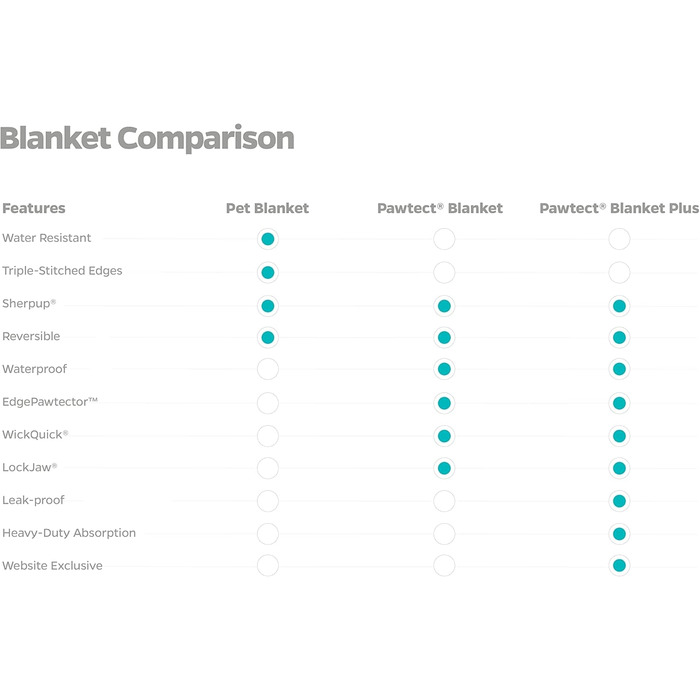Screen dimensions: 700x700
Task: Click the Pawtect Blanket Plus column header
Action: click(618, 208)
